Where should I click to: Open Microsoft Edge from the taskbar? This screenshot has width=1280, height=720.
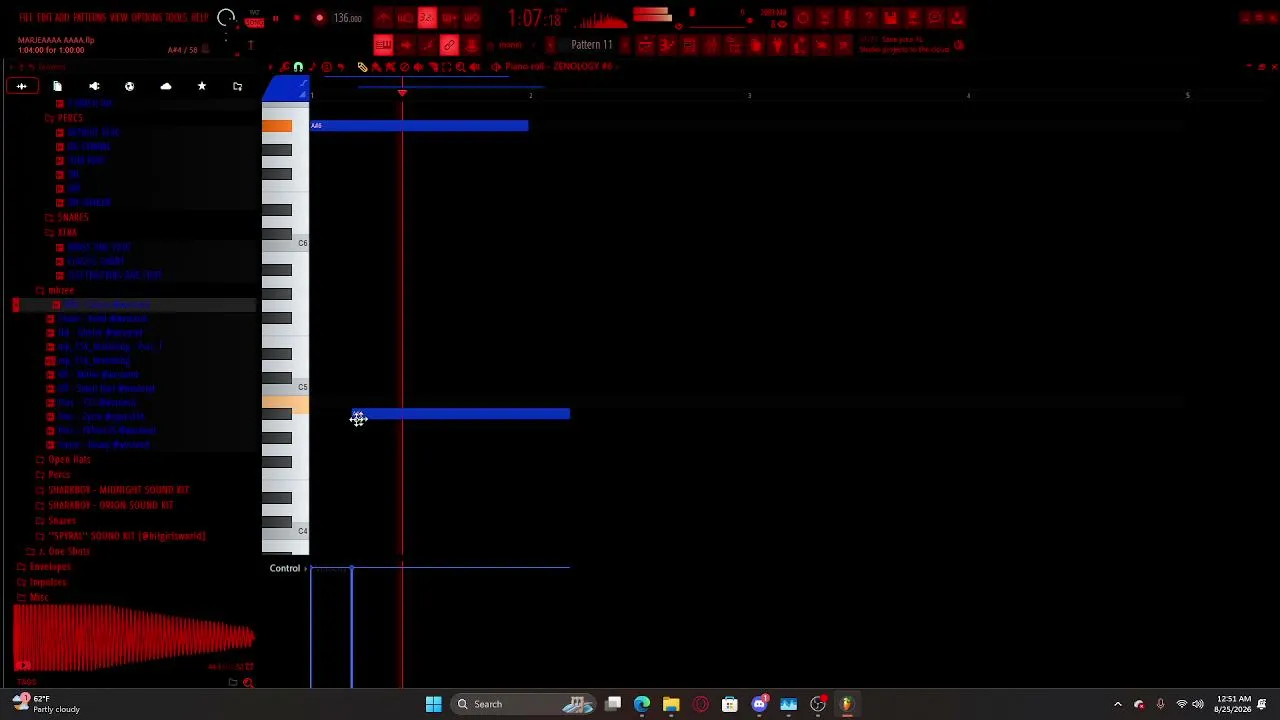click(x=642, y=704)
